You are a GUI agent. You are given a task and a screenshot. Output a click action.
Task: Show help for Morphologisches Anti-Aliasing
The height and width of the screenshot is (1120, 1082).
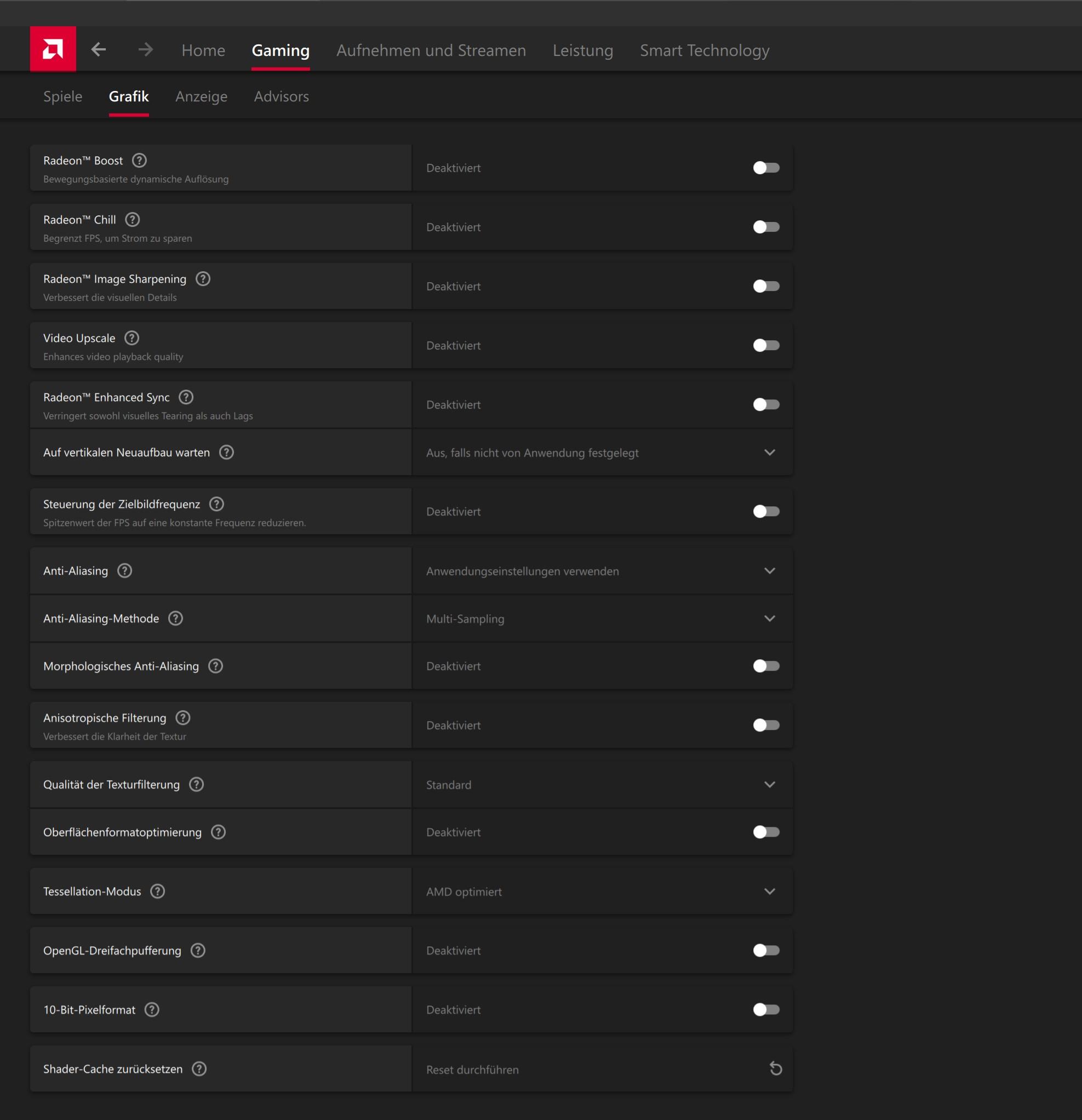(215, 666)
